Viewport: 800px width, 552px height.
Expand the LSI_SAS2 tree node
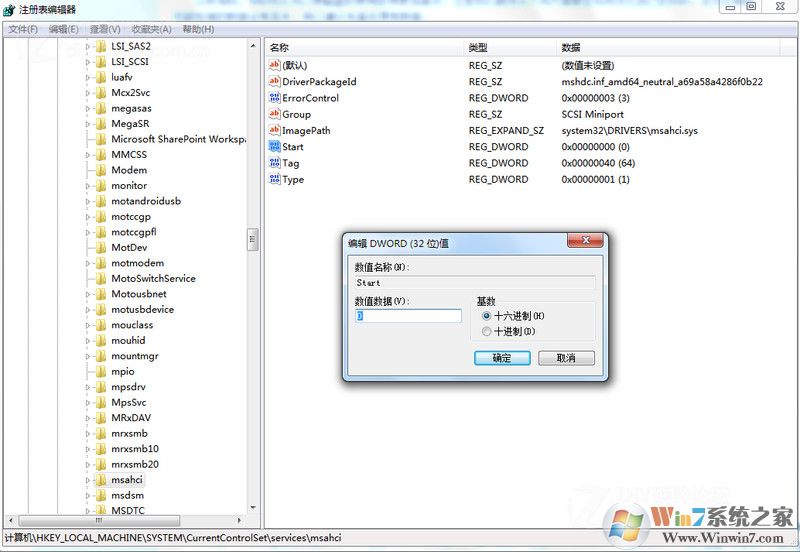88,46
